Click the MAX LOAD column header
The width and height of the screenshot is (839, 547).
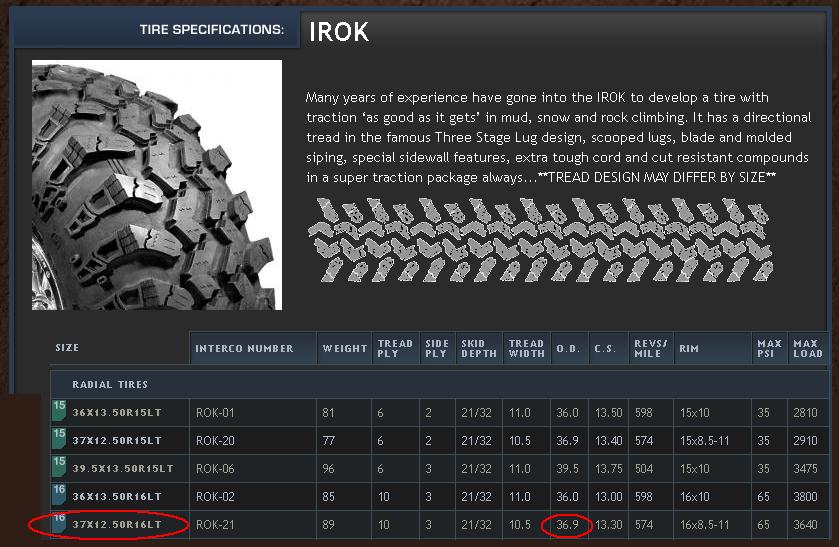(807, 348)
